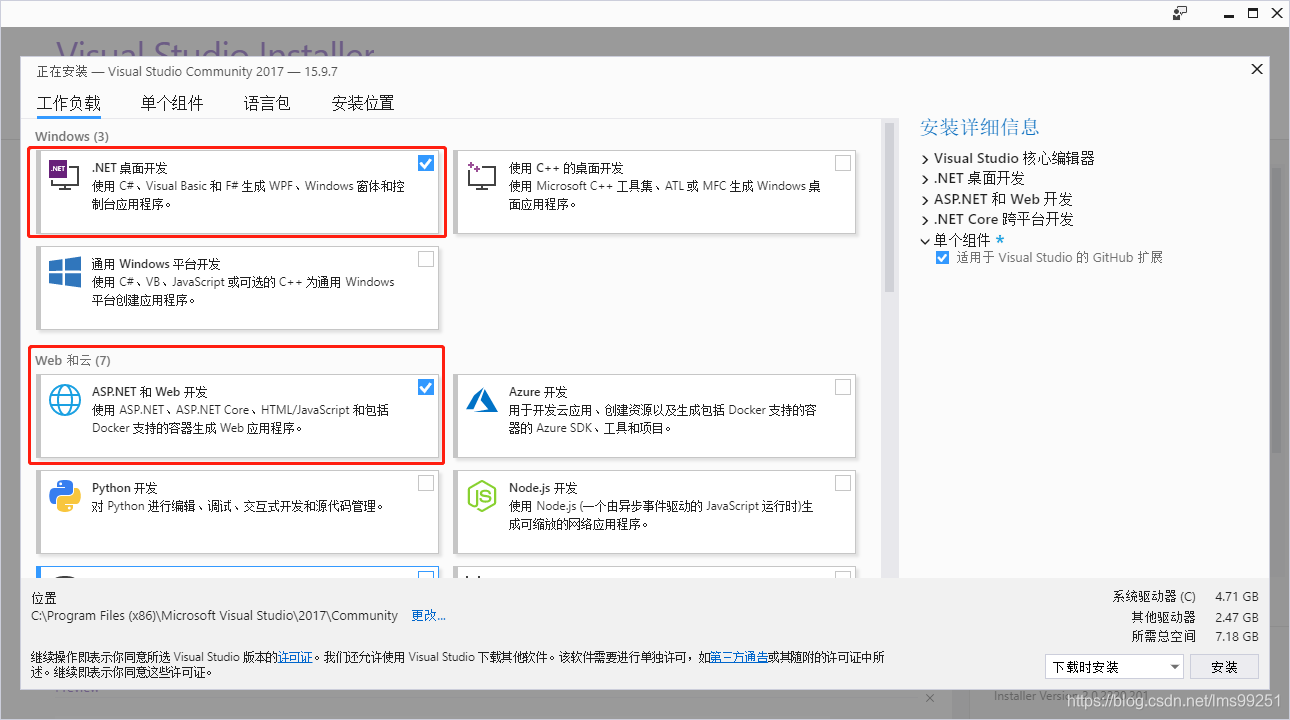The image size is (1290, 720).
Task: Expand .NET 桌面开发 in install details
Action: pos(926,179)
